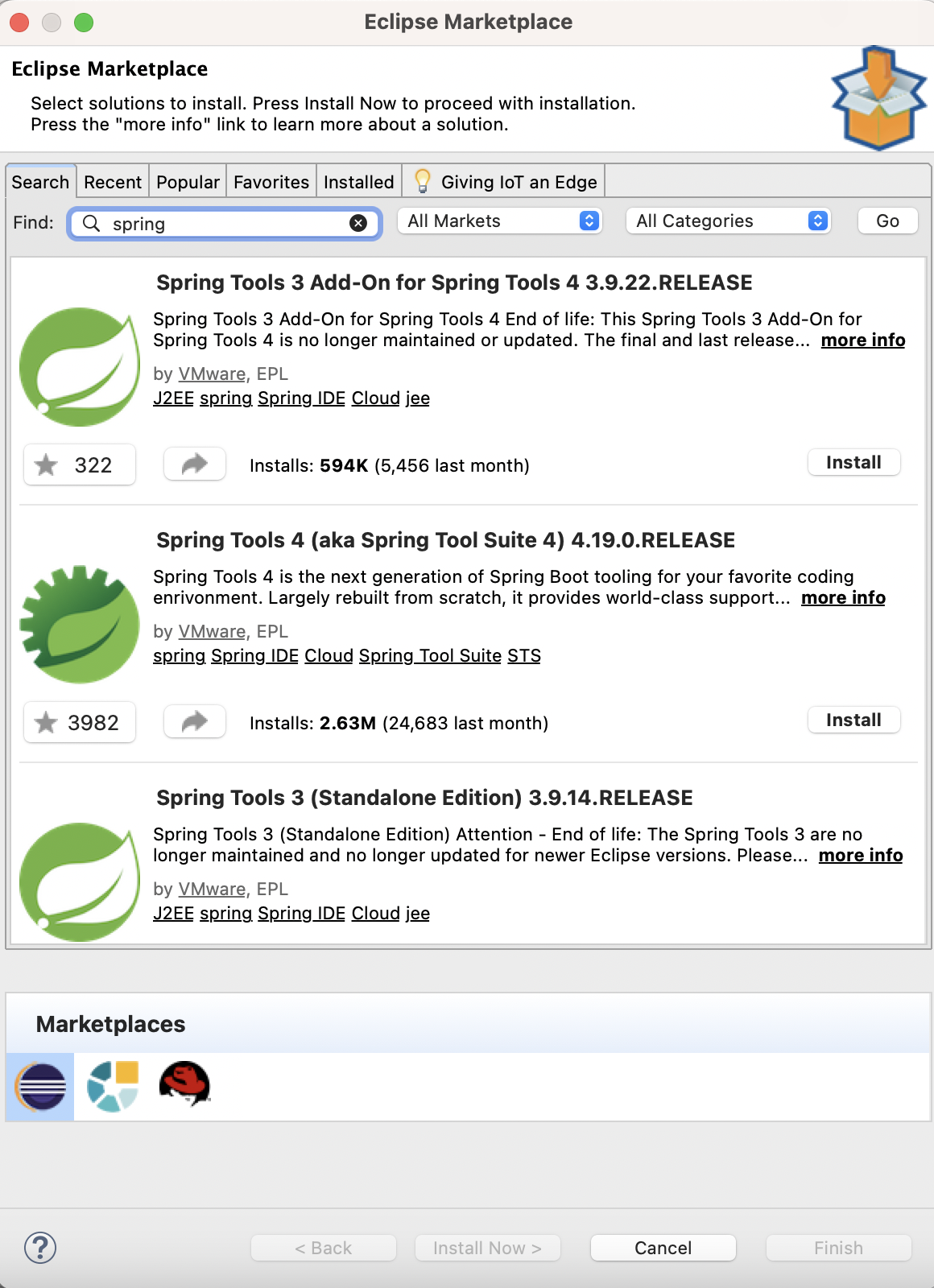Open the All Categories dropdown
Screen dimensions: 934x1288
pyautogui.click(x=728, y=221)
